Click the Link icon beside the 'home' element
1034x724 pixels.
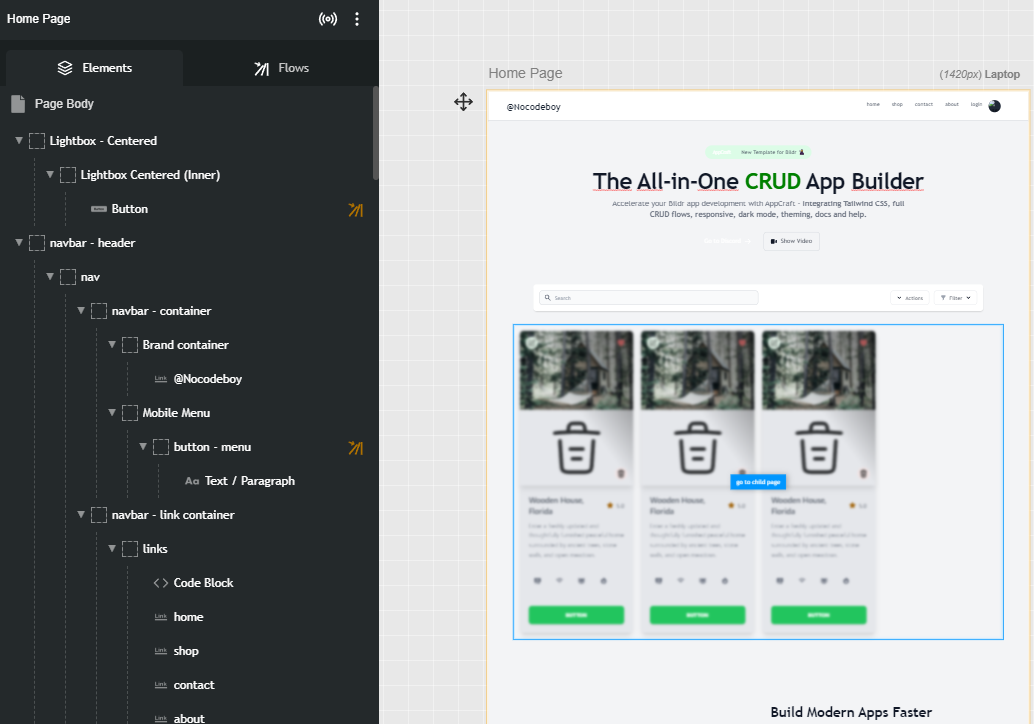(160, 617)
